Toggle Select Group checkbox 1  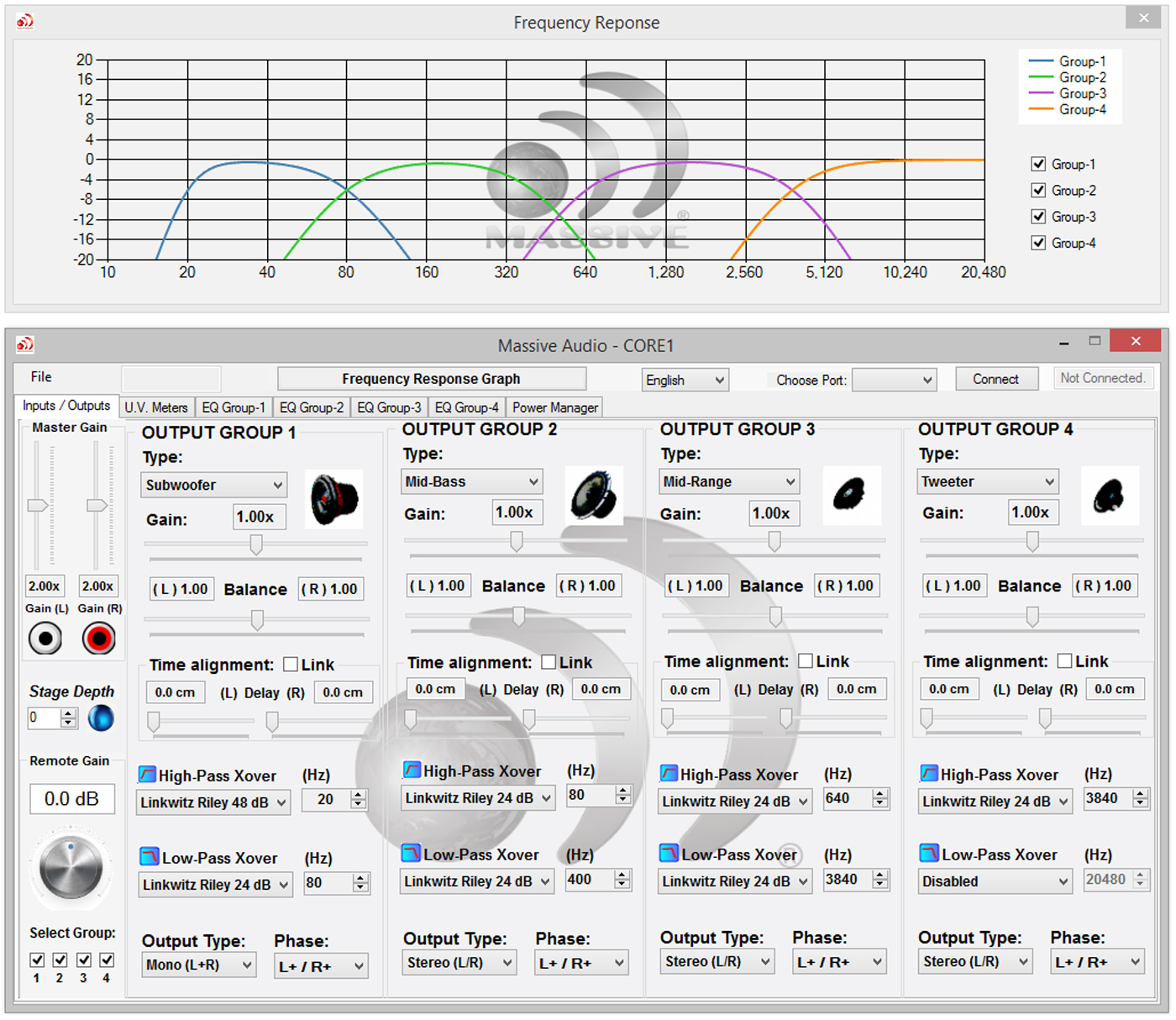37,960
